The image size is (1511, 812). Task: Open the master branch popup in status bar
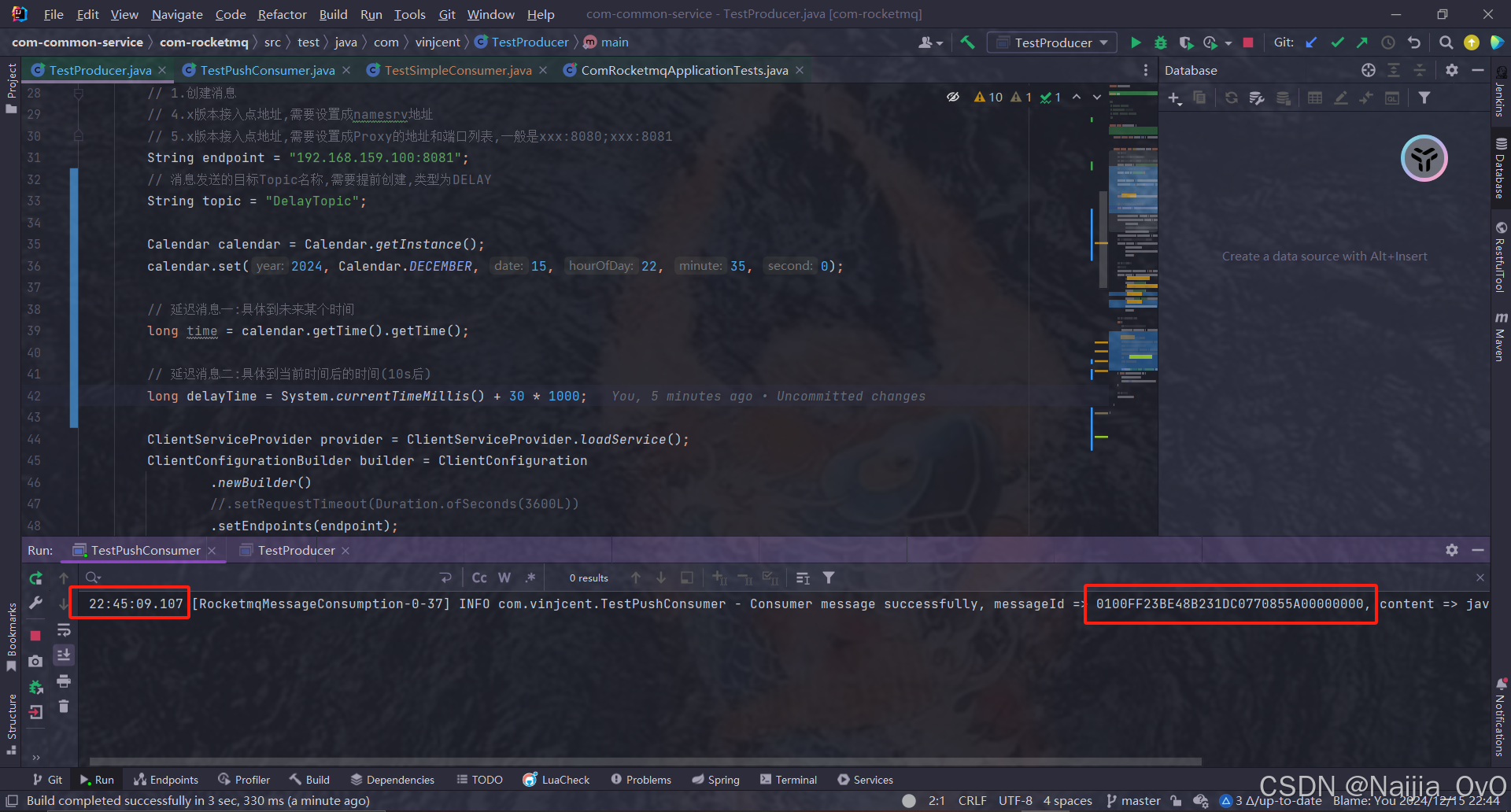point(1133,801)
